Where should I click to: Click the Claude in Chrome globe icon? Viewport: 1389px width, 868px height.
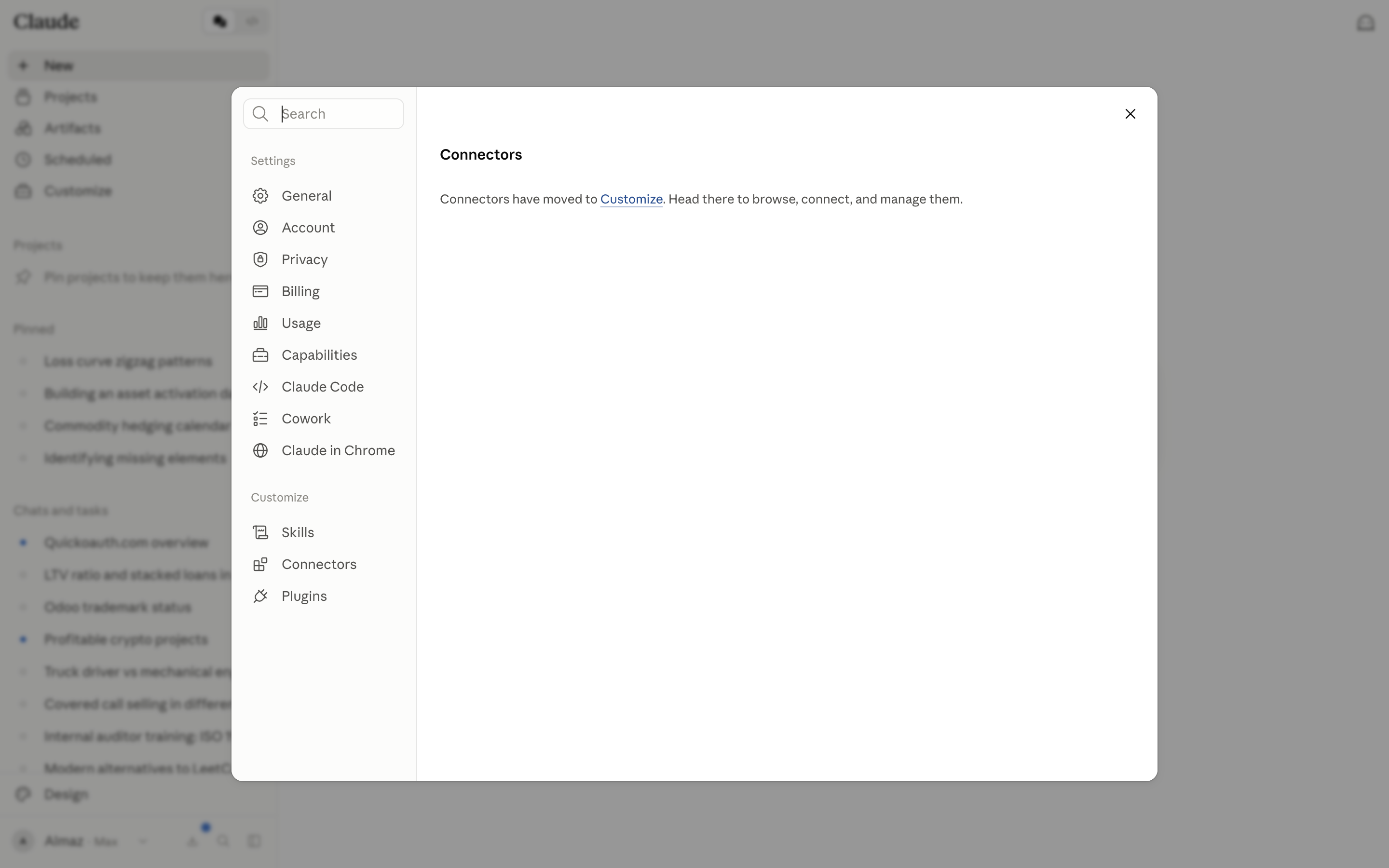click(x=260, y=451)
